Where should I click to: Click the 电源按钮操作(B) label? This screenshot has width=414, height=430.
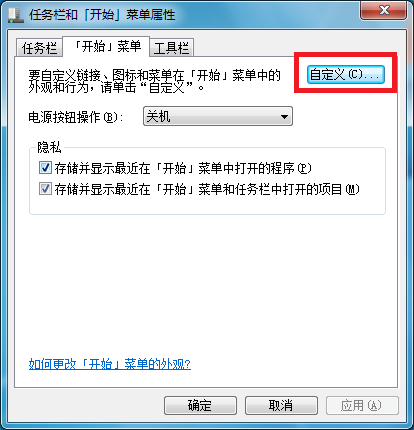pyautogui.click(x=76, y=117)
